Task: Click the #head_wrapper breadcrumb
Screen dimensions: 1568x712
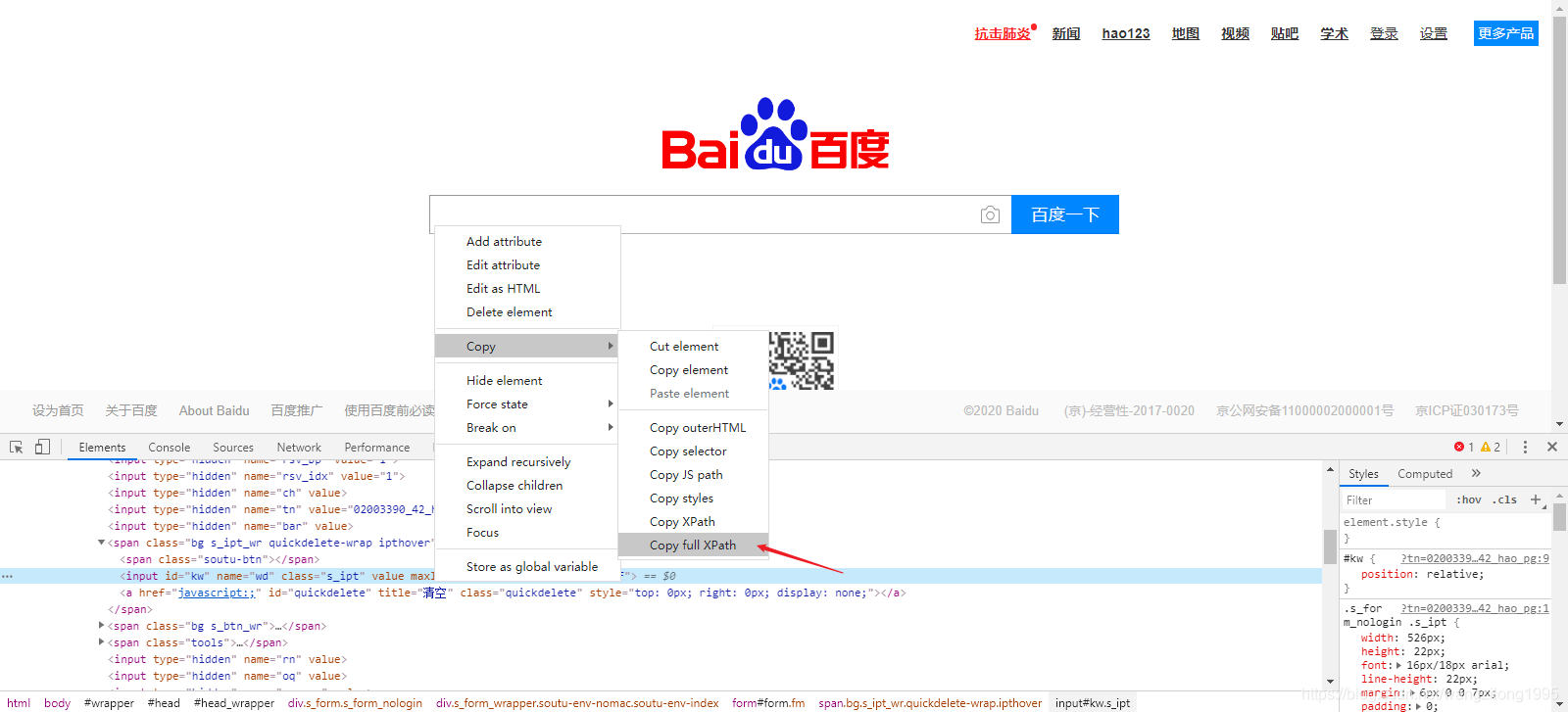Action: click(x=234, y=702)
